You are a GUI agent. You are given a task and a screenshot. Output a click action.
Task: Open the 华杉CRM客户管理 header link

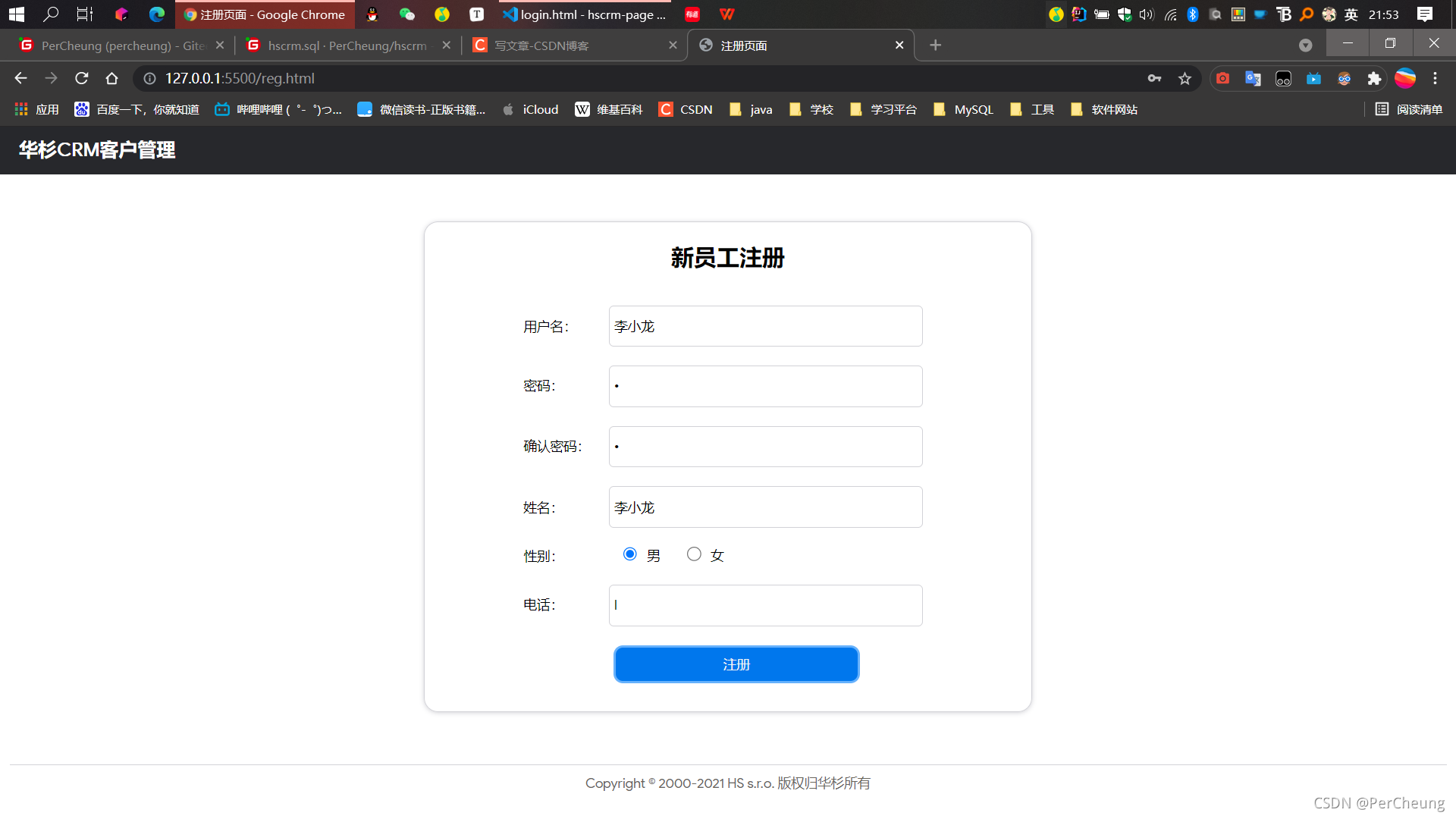97,149
